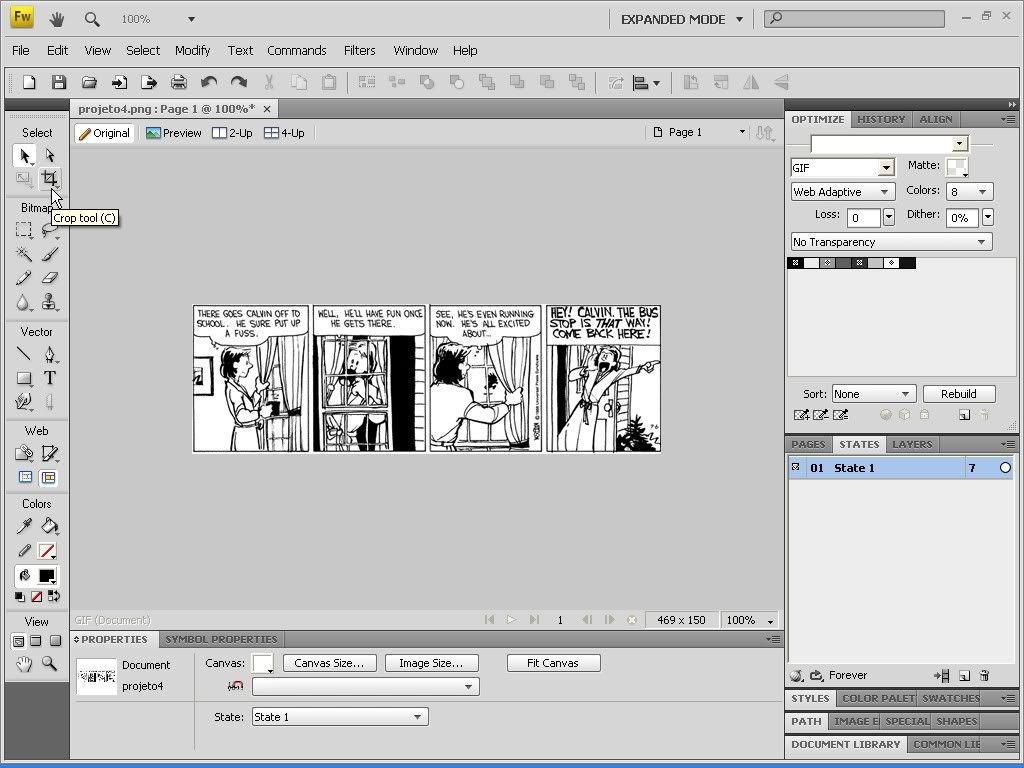Select the Blur tool

[24, 302]
